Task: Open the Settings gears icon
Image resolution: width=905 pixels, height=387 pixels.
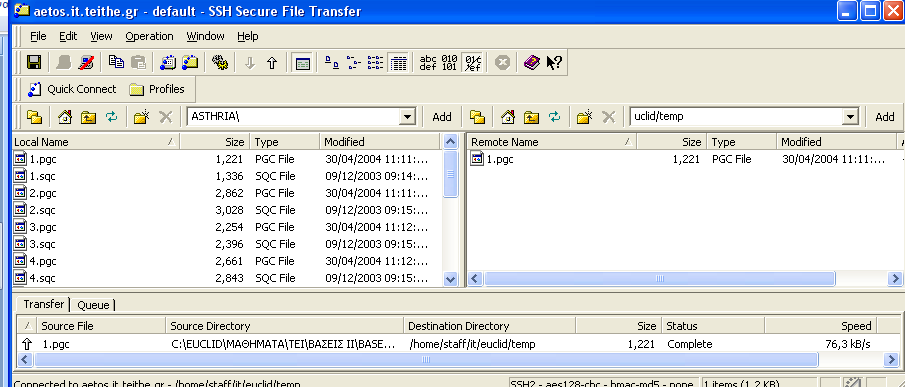Action: click(220, 63)
